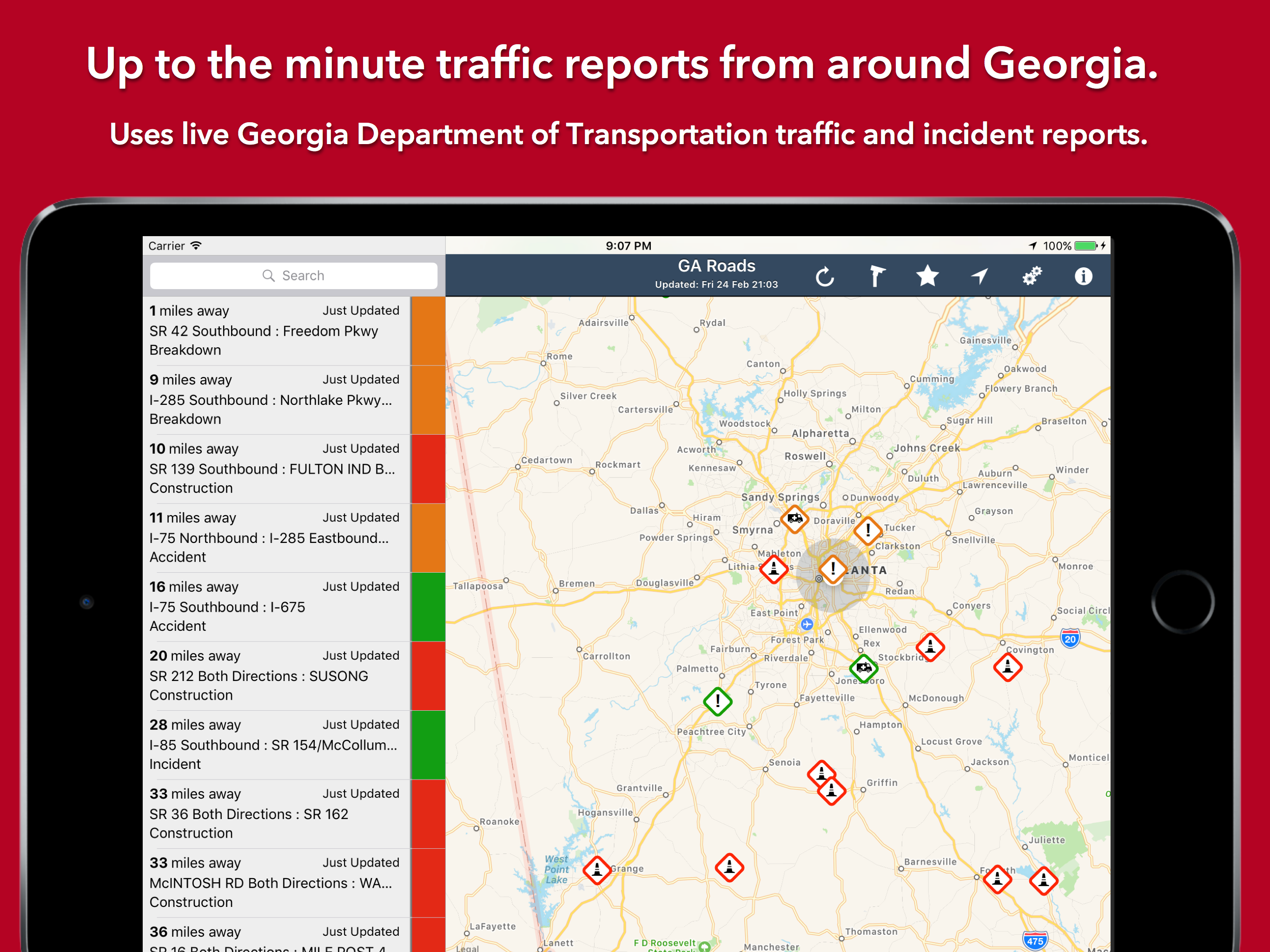
Task: Open favorites with the star icon
Action: (926, 276)
